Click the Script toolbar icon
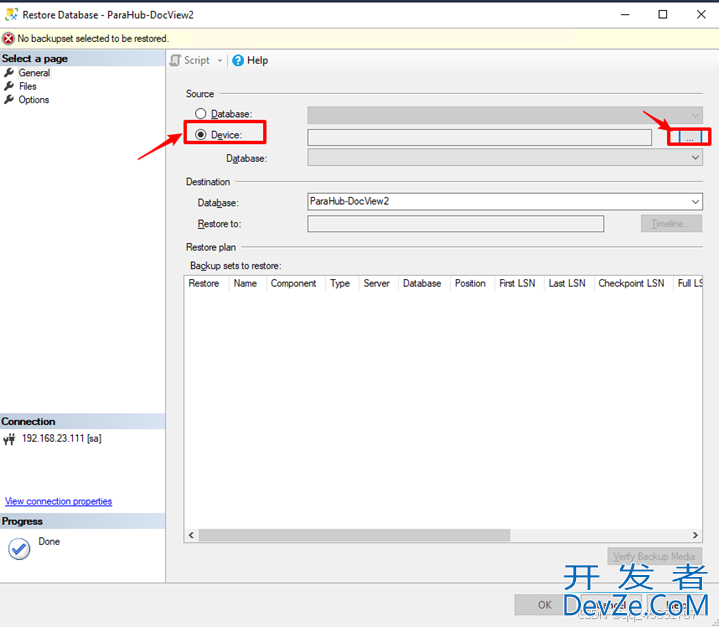This screenshot has height=627, width=719. (x=175, y=60)
